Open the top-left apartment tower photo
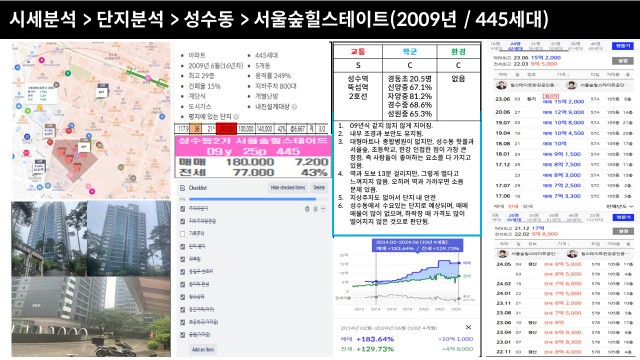Image resolution: width=640 pixels, height=360 pixels. point(49,239)
